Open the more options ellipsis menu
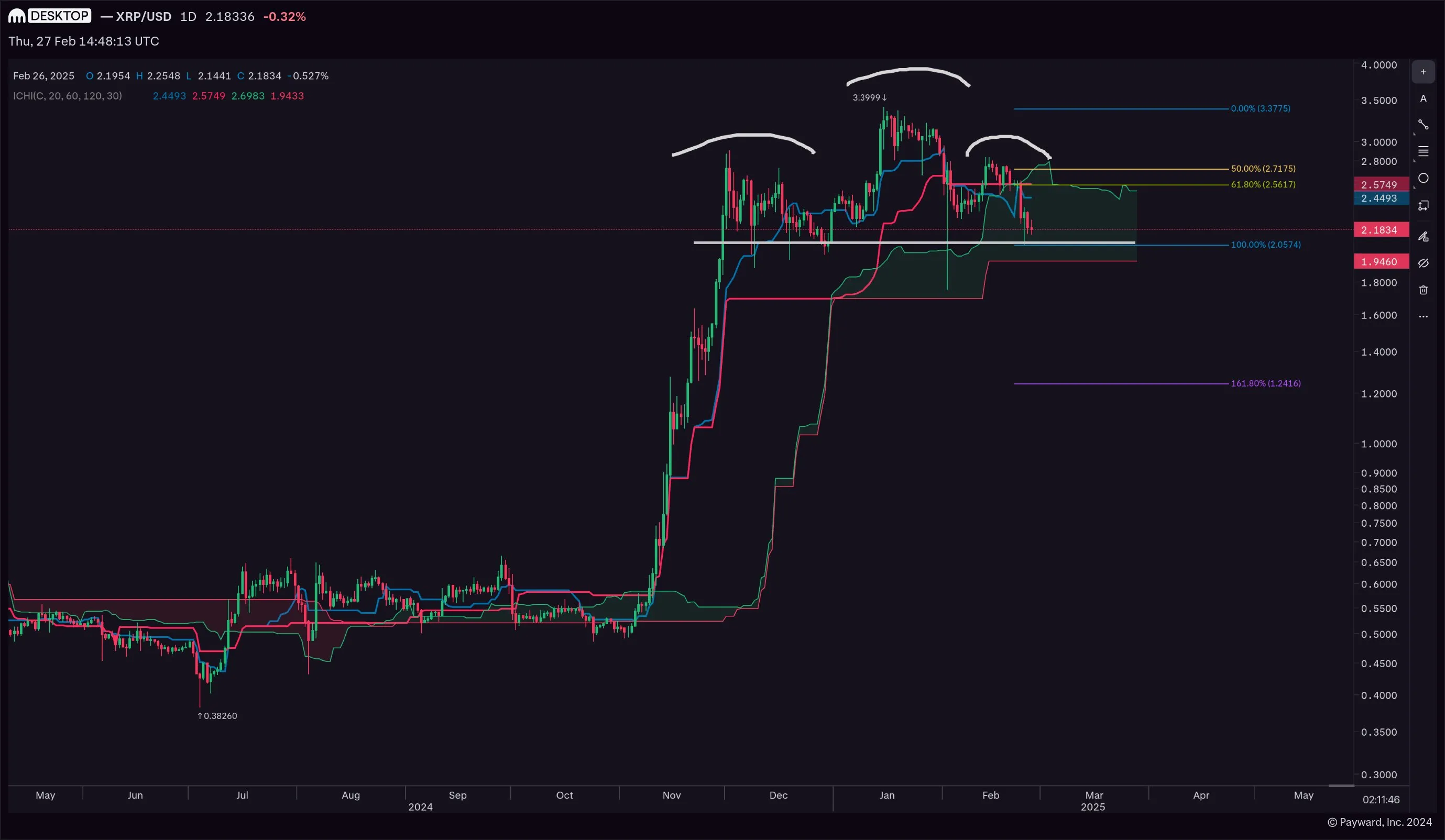Image resolution: width=1445 pixels, height=840 pixels. click(x=1424, y=316)
